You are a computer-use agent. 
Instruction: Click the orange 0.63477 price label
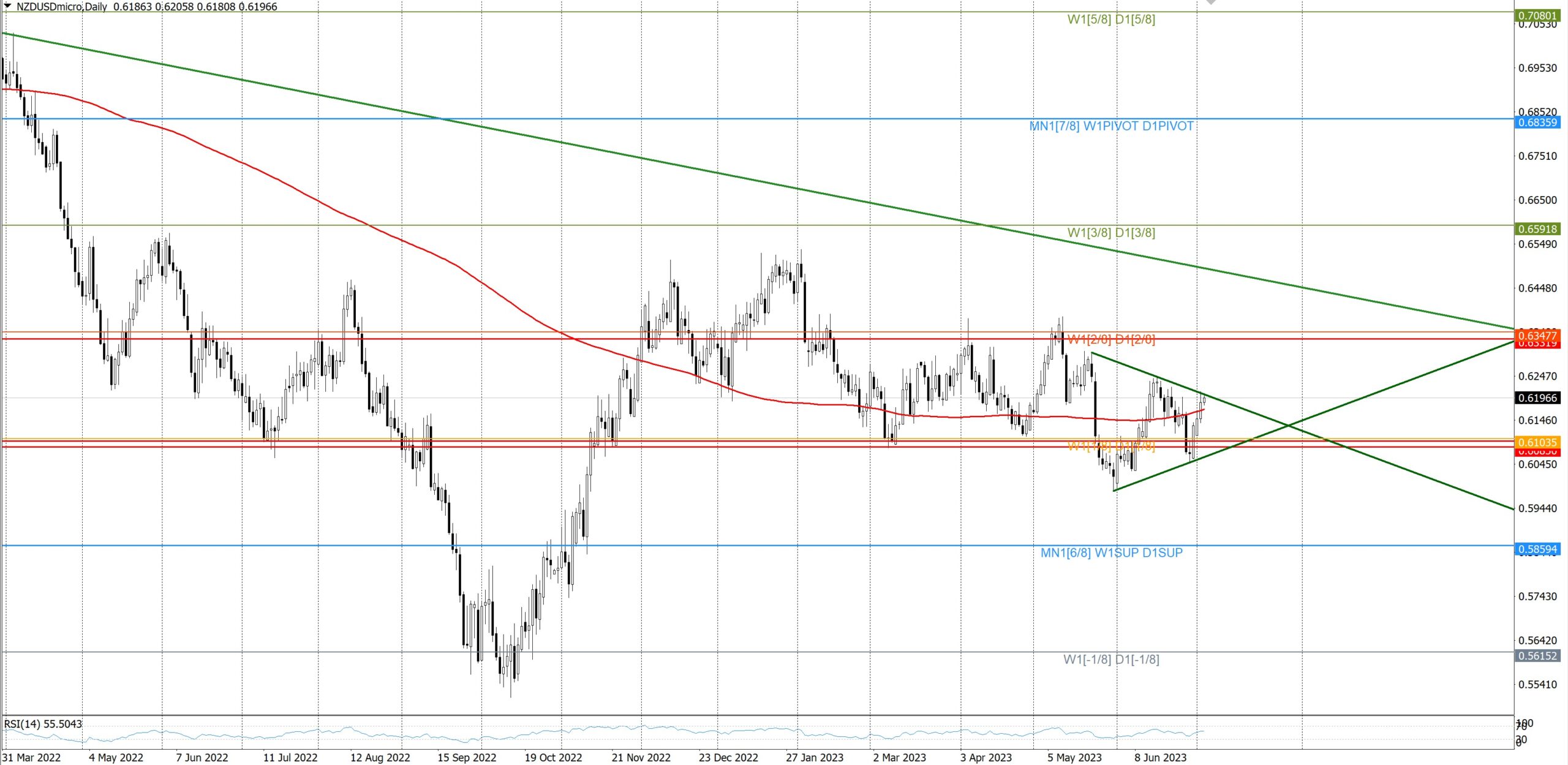pyautogui.click(x=1537, y=335)
